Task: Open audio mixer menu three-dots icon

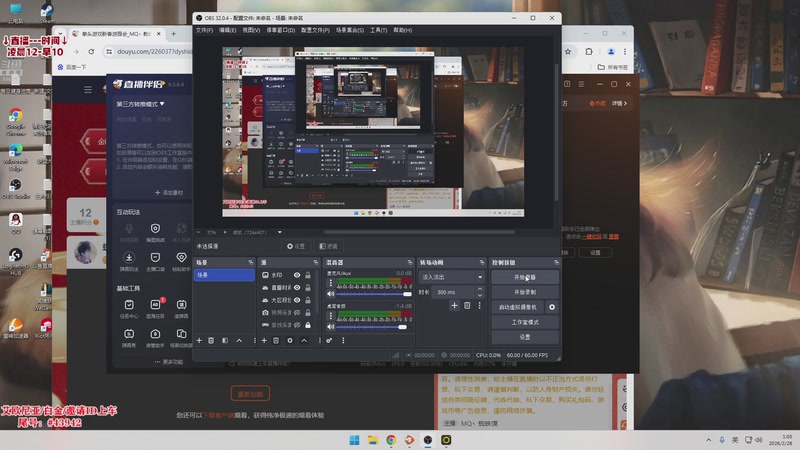Action: tap(343, 340)
